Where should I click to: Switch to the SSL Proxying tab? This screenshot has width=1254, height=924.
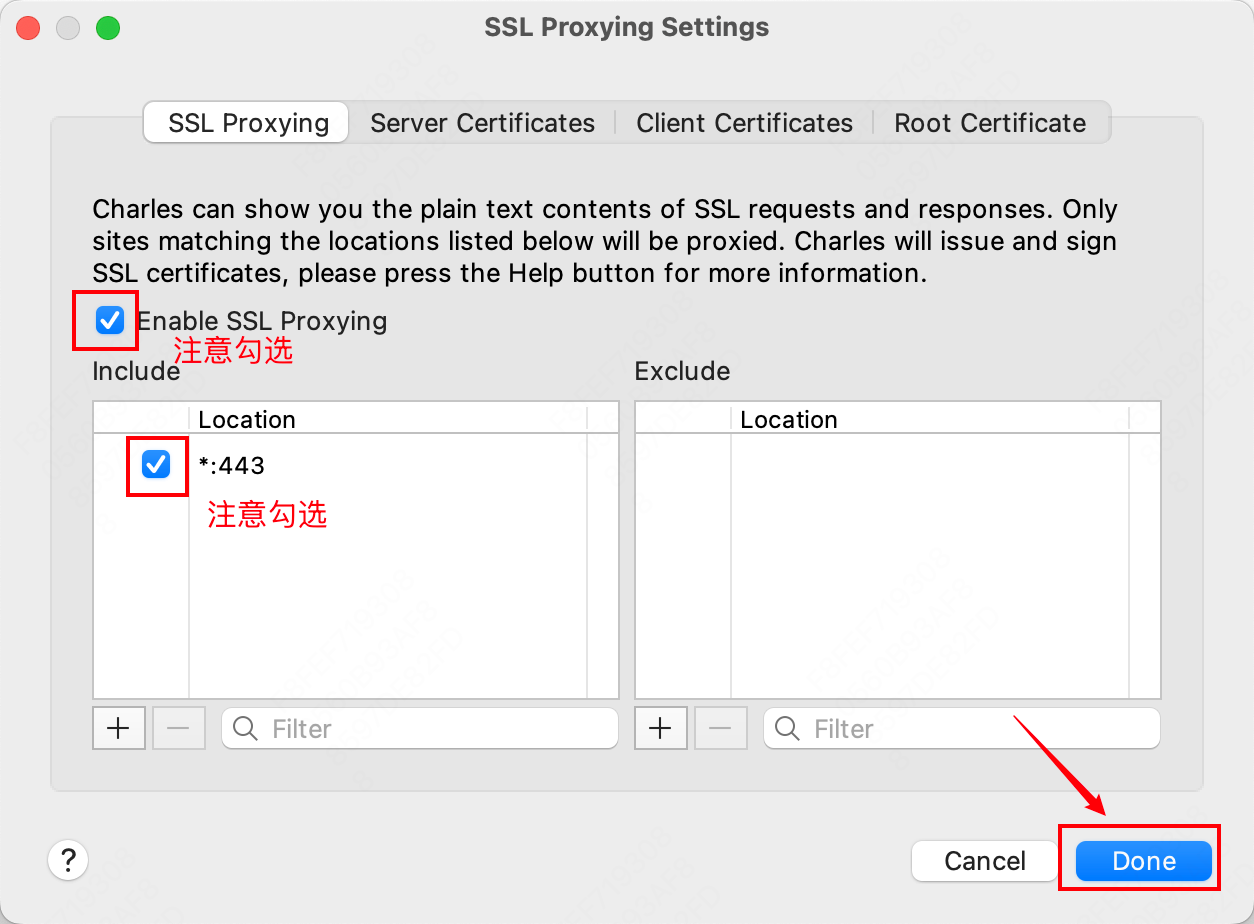tap(247, 123)
